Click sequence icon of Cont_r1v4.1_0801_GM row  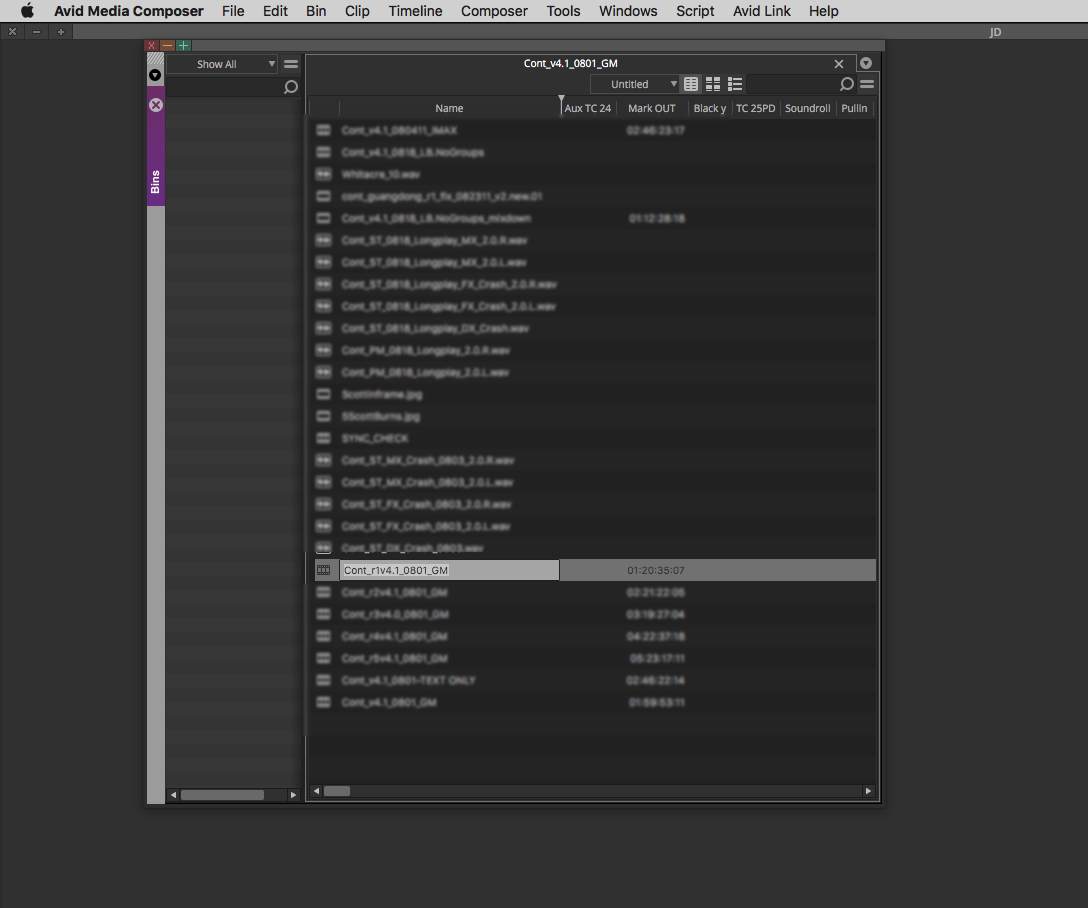point(323,570)
